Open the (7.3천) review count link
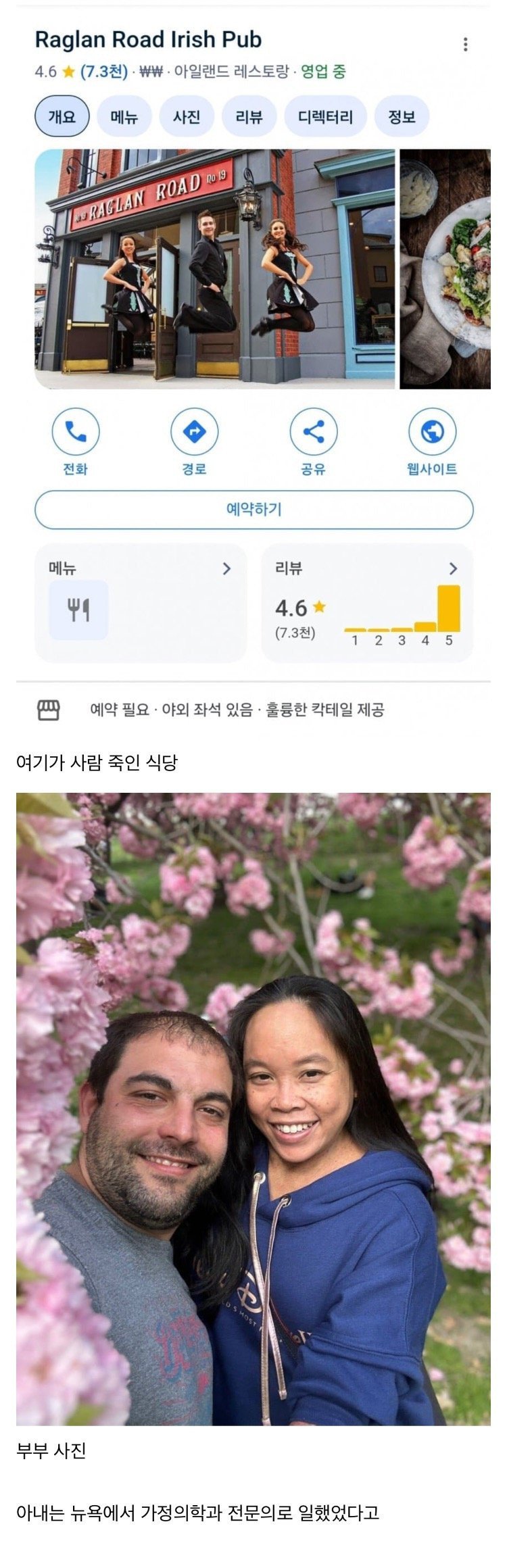The image size is (507, 1568). (x=104, y=72)
